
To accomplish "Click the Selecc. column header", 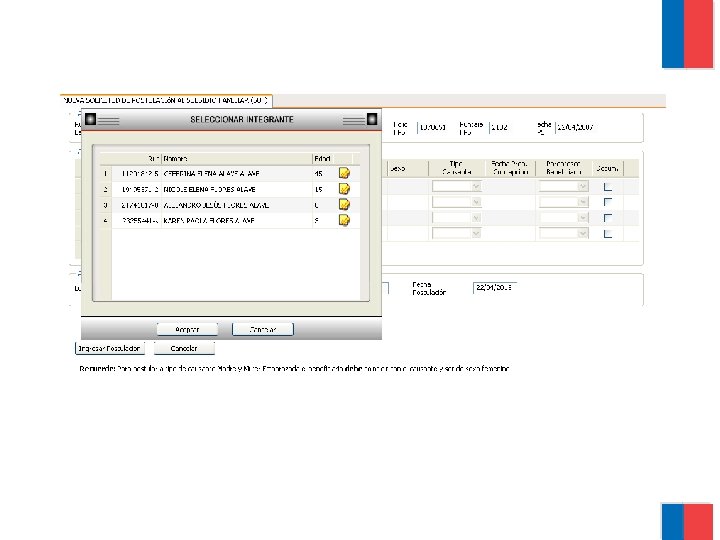I will (x=608, y=168).
